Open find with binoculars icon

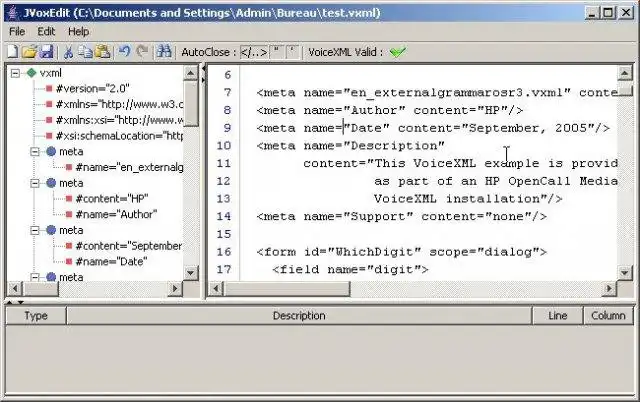tap(164, 52)
